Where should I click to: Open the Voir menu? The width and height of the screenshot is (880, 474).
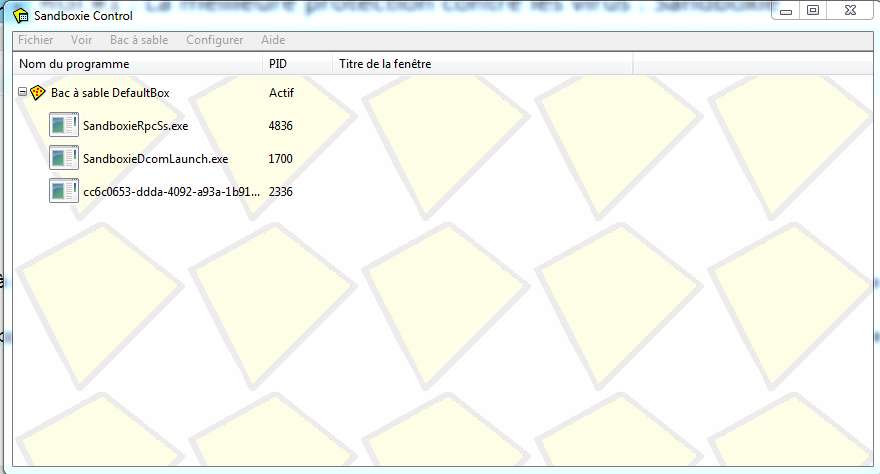click(81, 40)
